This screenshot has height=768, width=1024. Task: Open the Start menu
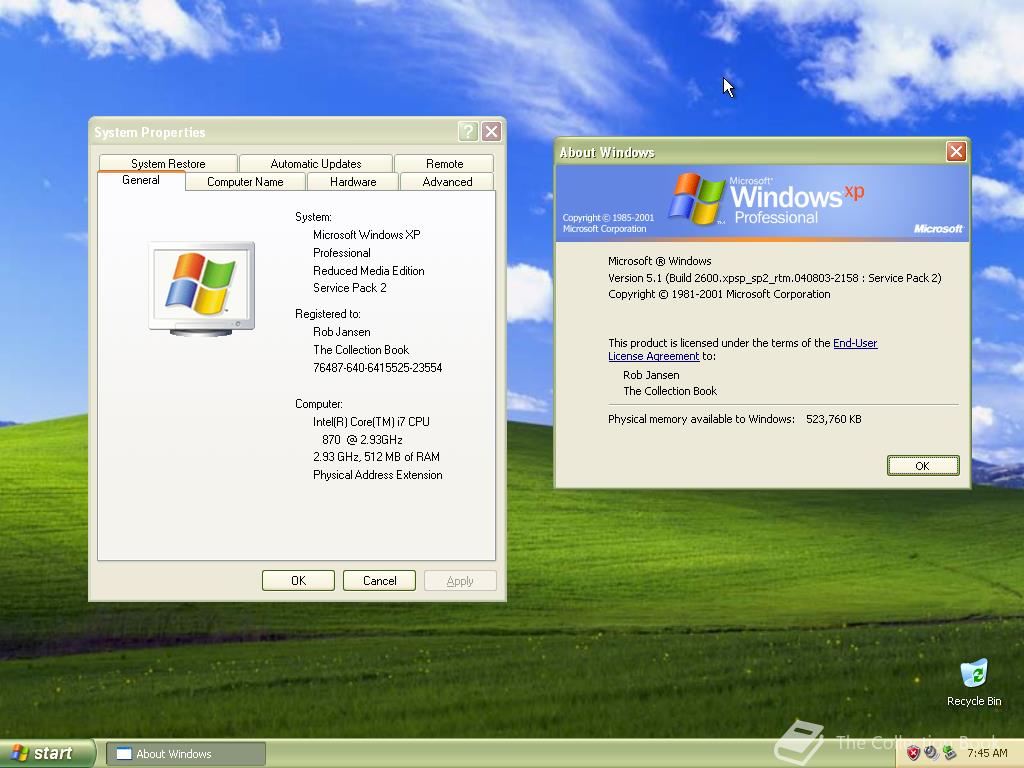(x=47, y=753)
